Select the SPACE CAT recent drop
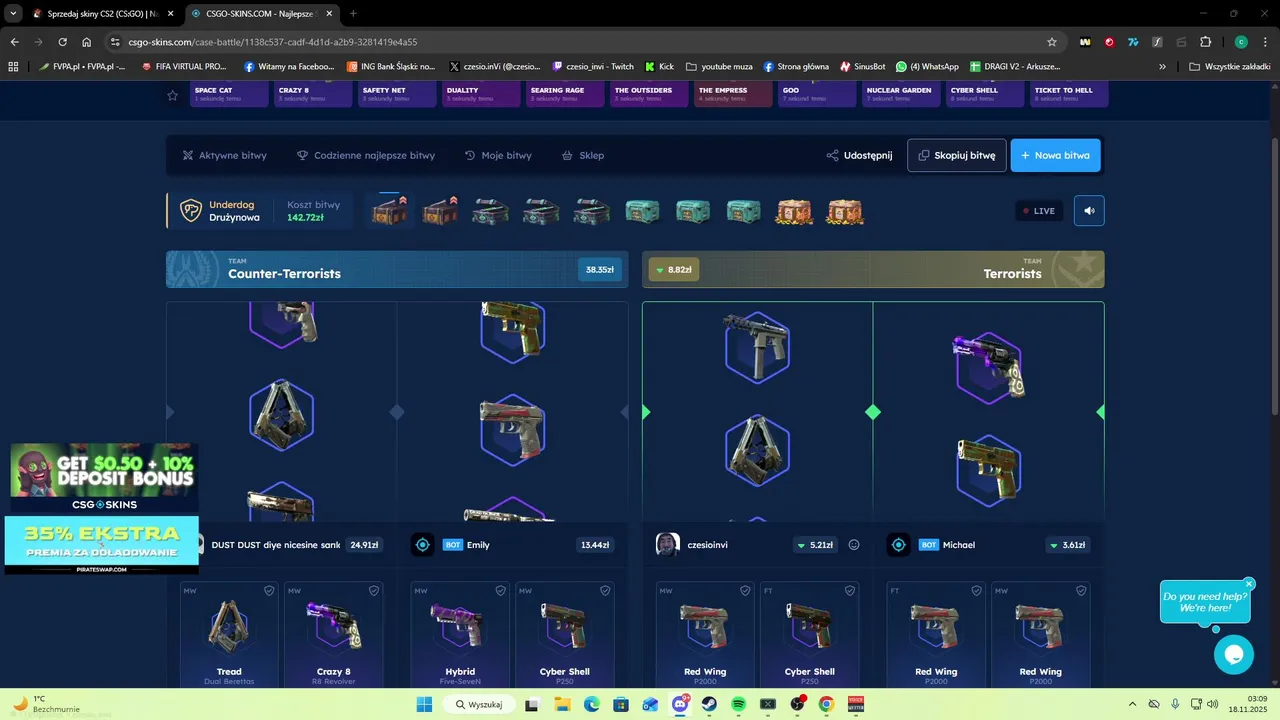The image size is (1280, 720). [x=229, y=94]
